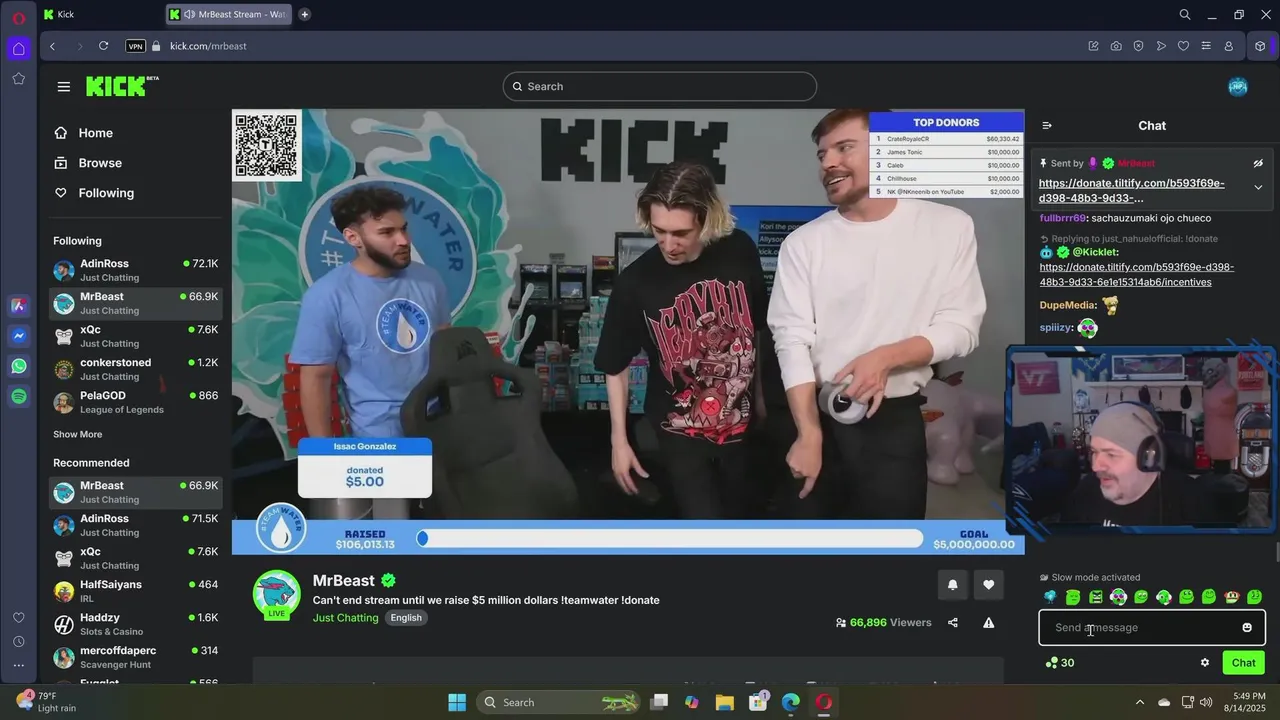The image size is (1280, 720).
Task: Open Browse in sidebar
Action: point(88,163)
